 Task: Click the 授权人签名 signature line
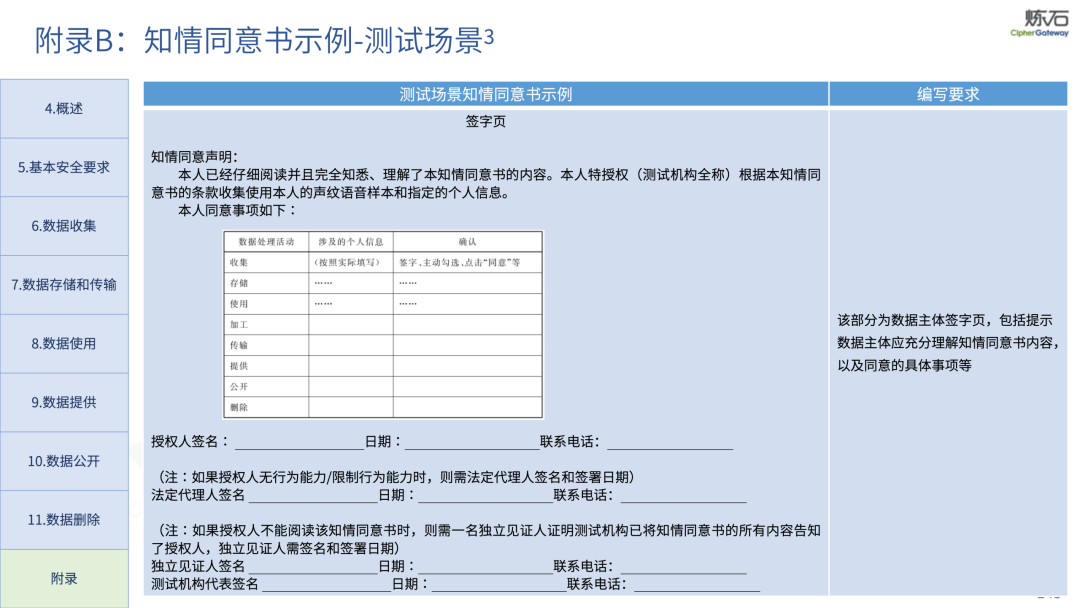pos(298,442)
